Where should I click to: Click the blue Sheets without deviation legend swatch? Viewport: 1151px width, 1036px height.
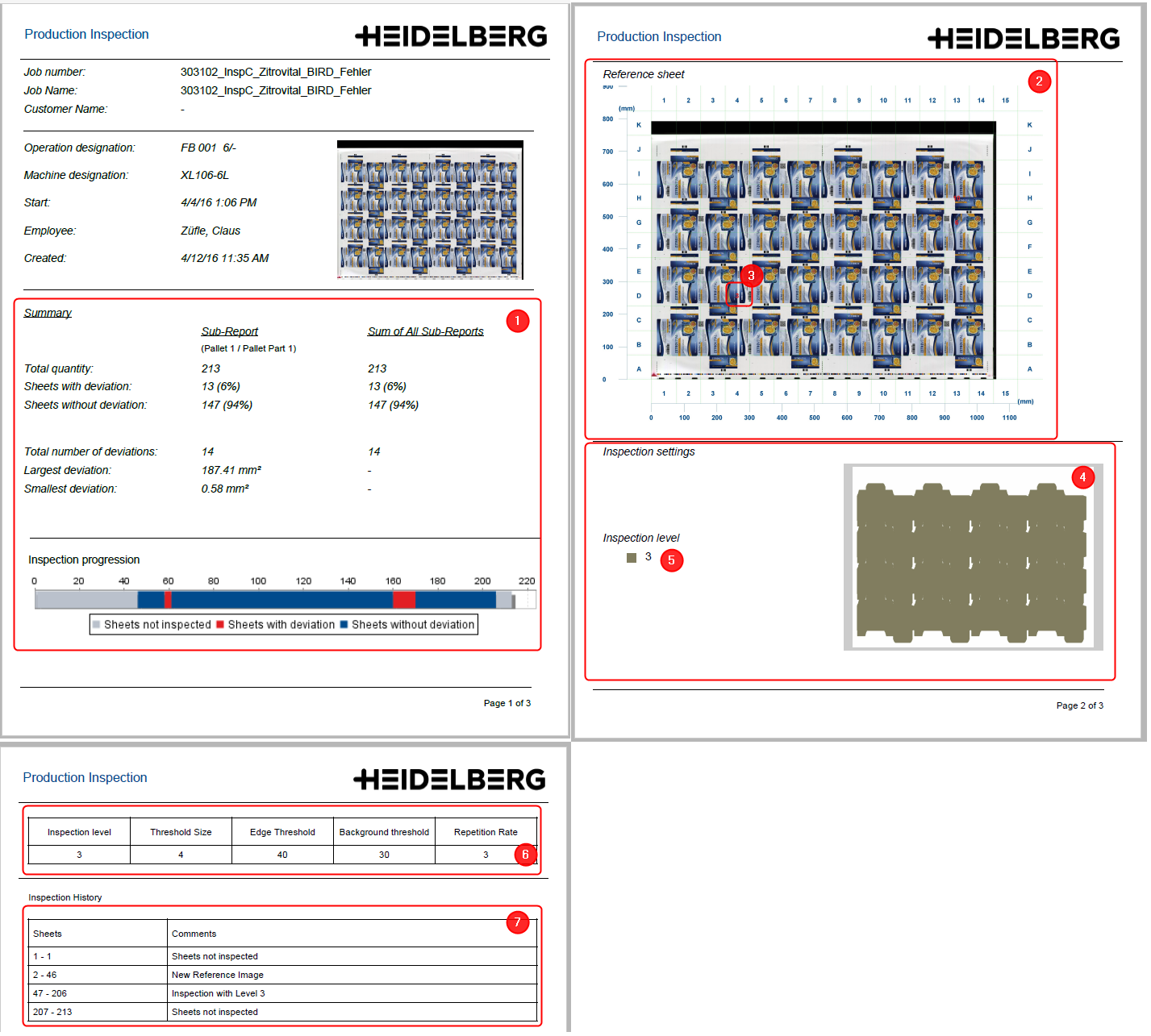click(344, 625)
